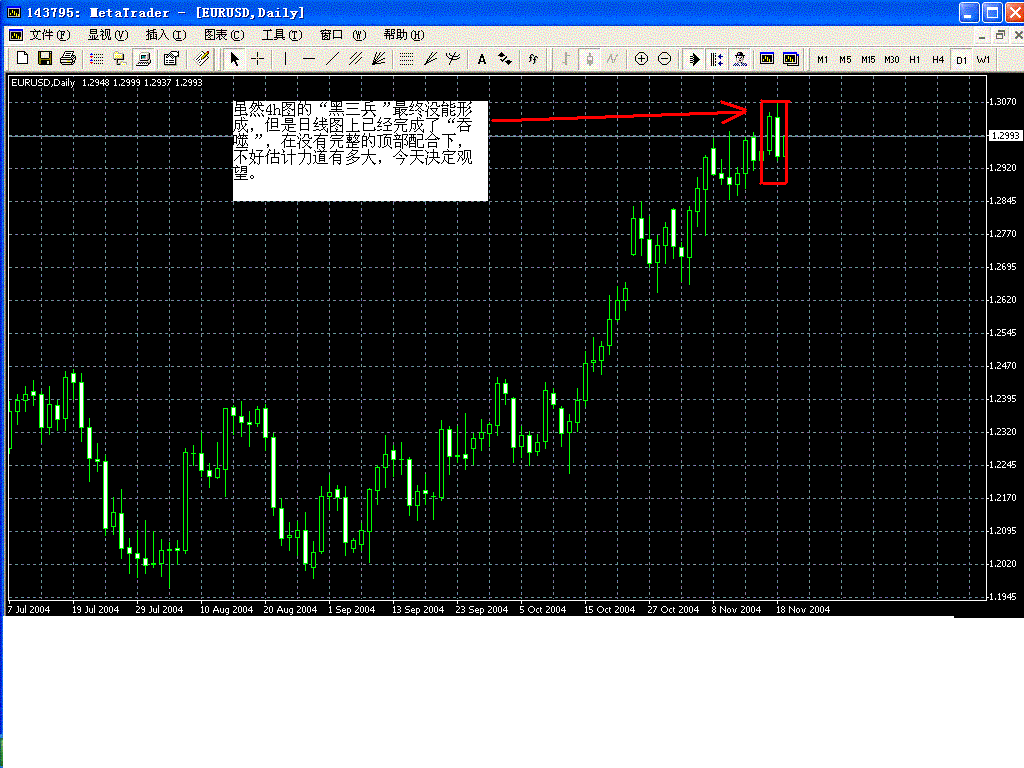Select the arrow cursor tool
The height and width of the screenshot is (768, 1024).
pyautogui.click(x=235, y=59)
